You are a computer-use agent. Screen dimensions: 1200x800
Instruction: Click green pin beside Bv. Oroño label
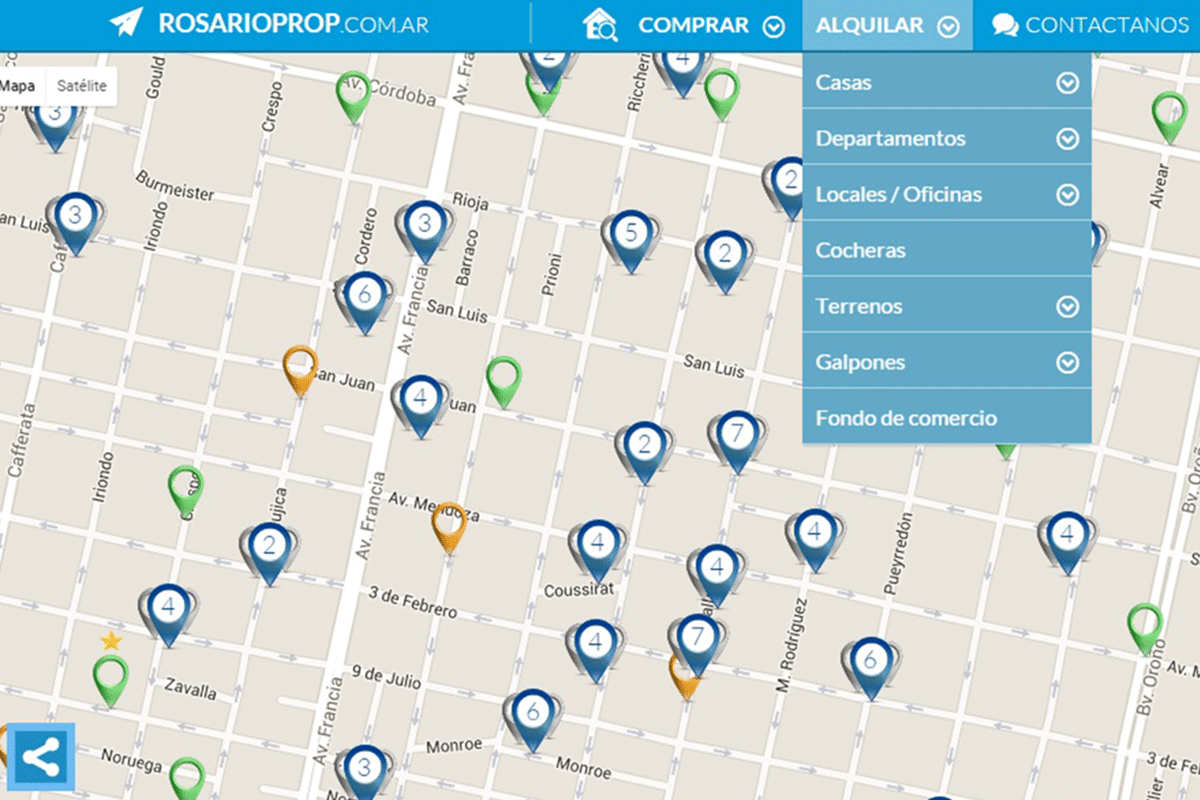coord(1145,629)
